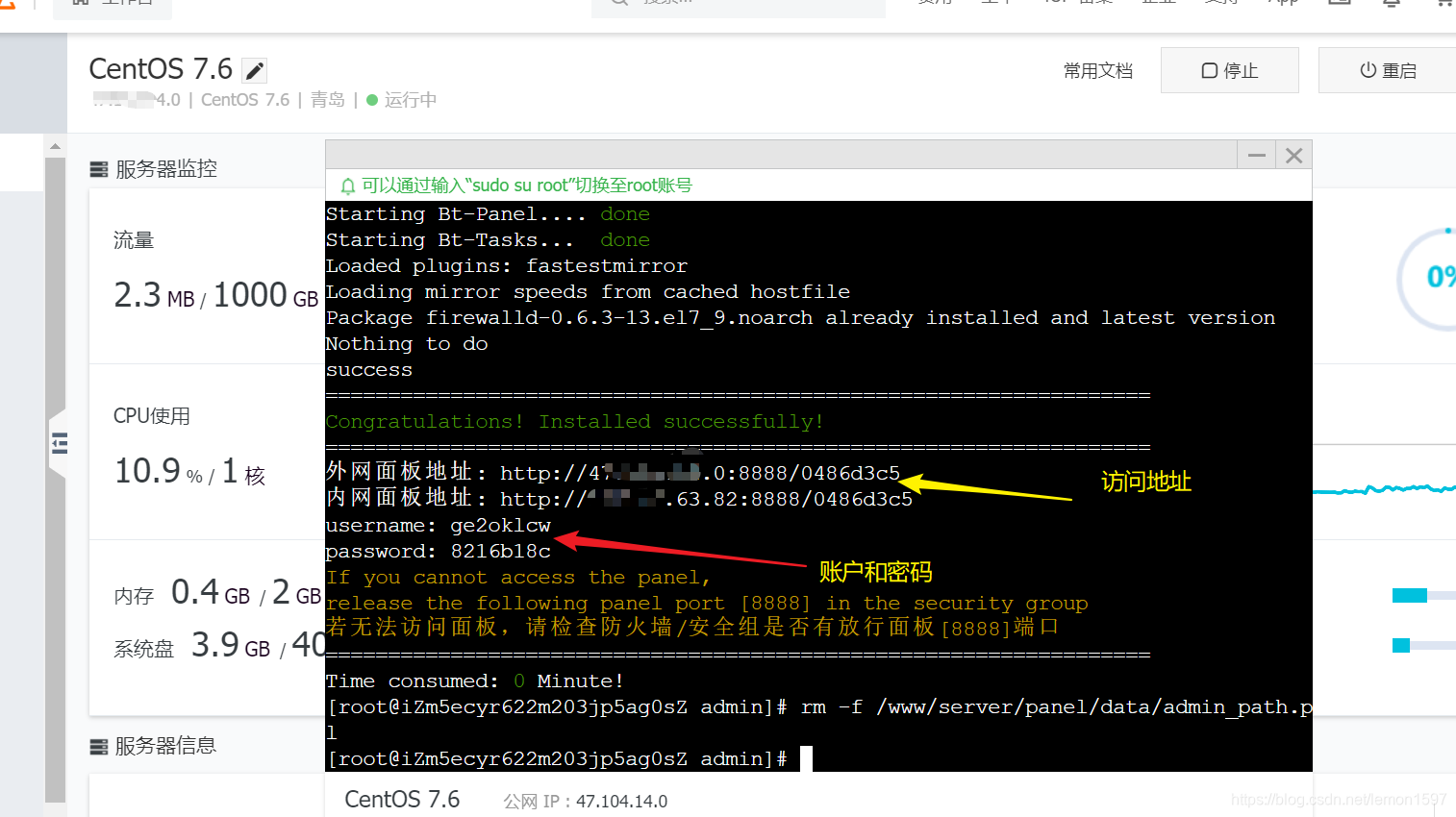Click the CentOS 7.6 server title
The width and height of the screenshot is (1456, 817).
pos(161,69)
